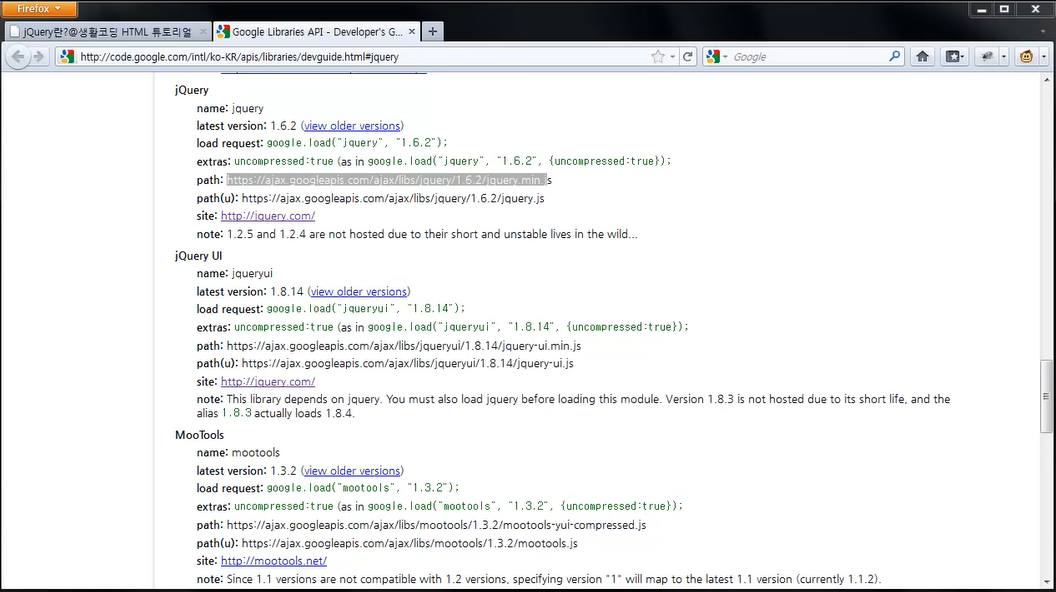Open the list-all-tabs arrow
1056x592 pixels.
click(1043, 32)
